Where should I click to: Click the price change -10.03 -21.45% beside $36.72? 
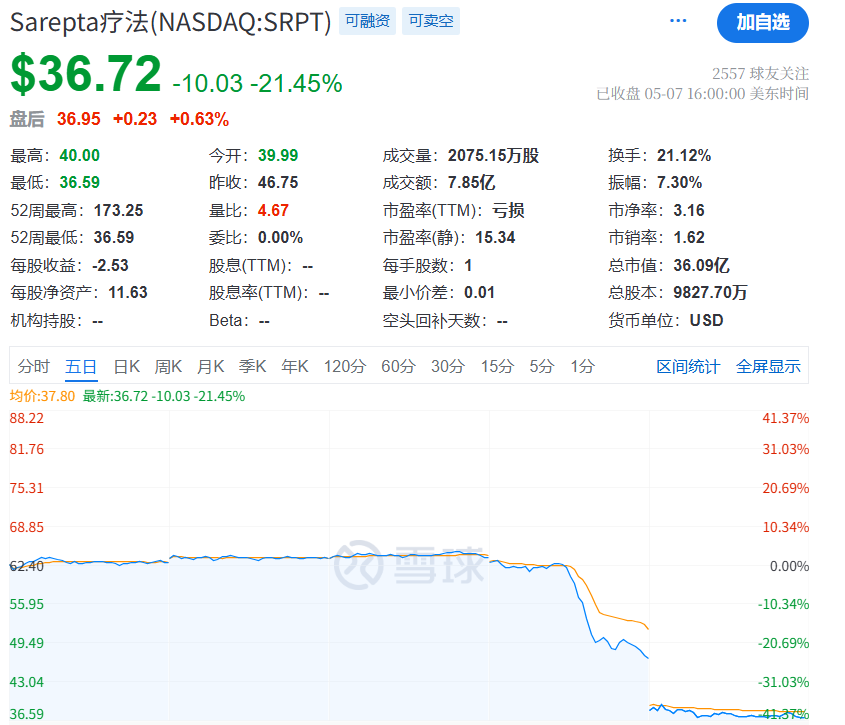point(257,84)
